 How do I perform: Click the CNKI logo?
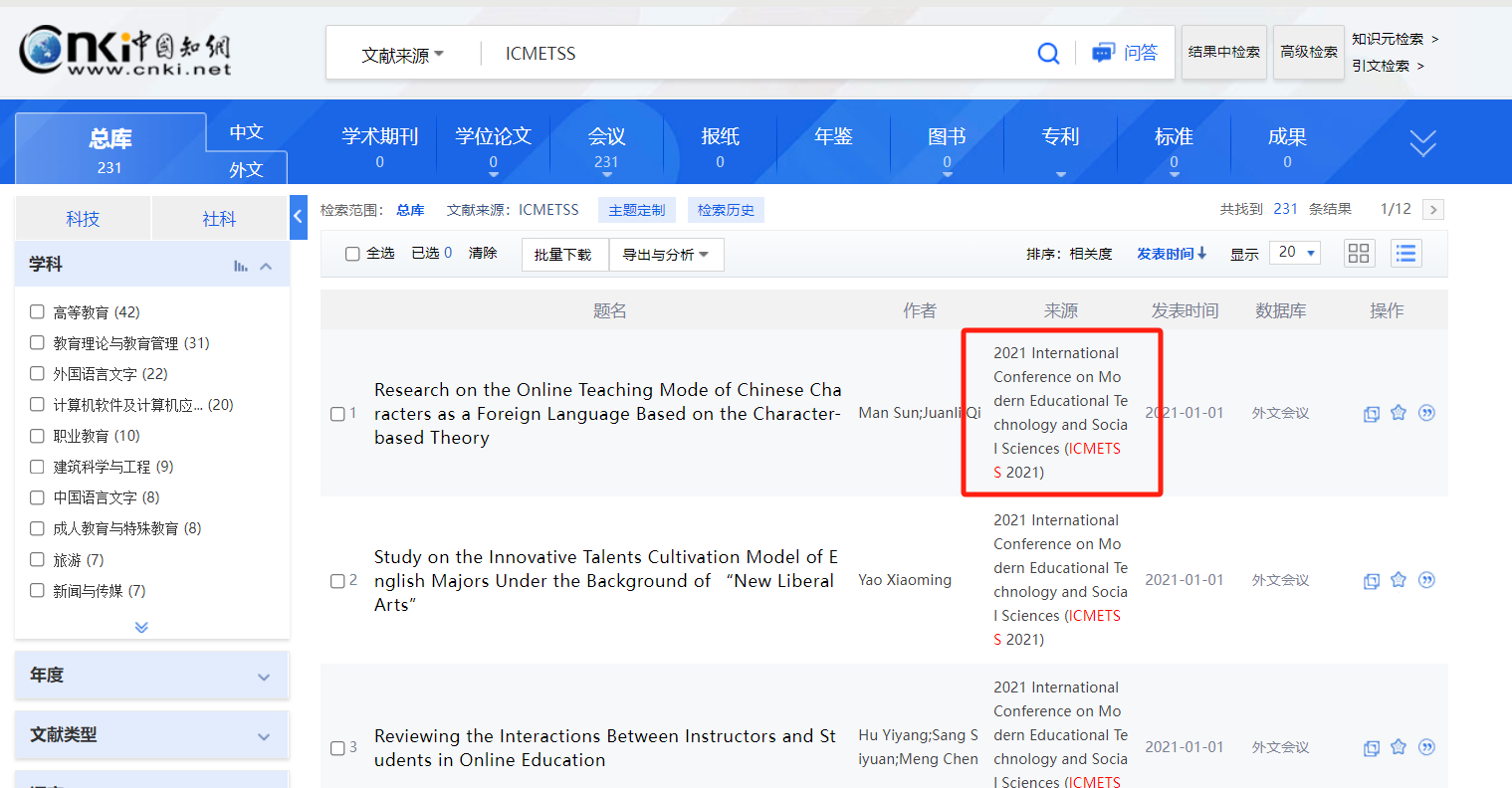tap(125, 51)
